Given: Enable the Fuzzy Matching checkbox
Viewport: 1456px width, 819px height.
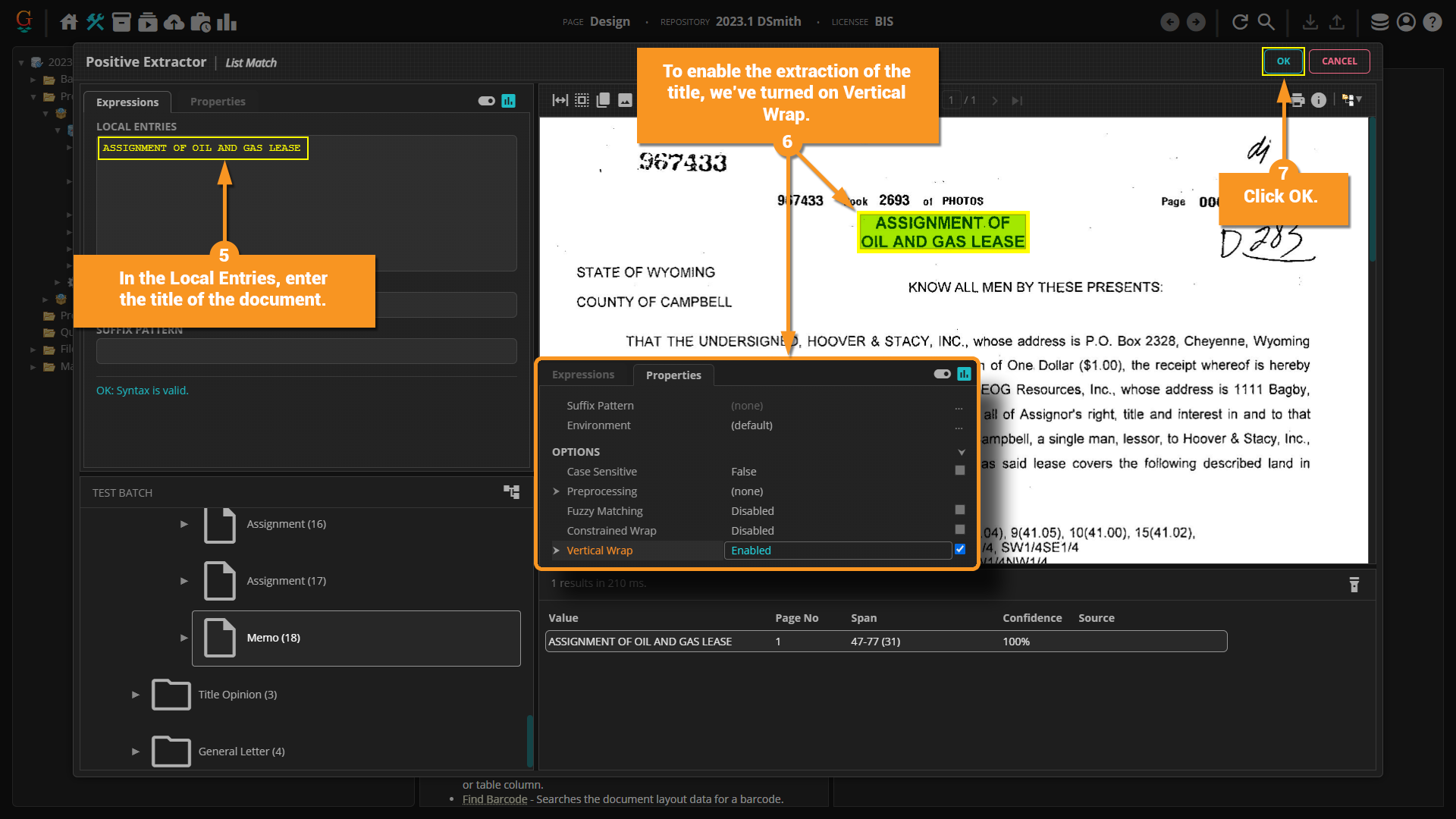Looking at the screenshot, I should (960, 510).
